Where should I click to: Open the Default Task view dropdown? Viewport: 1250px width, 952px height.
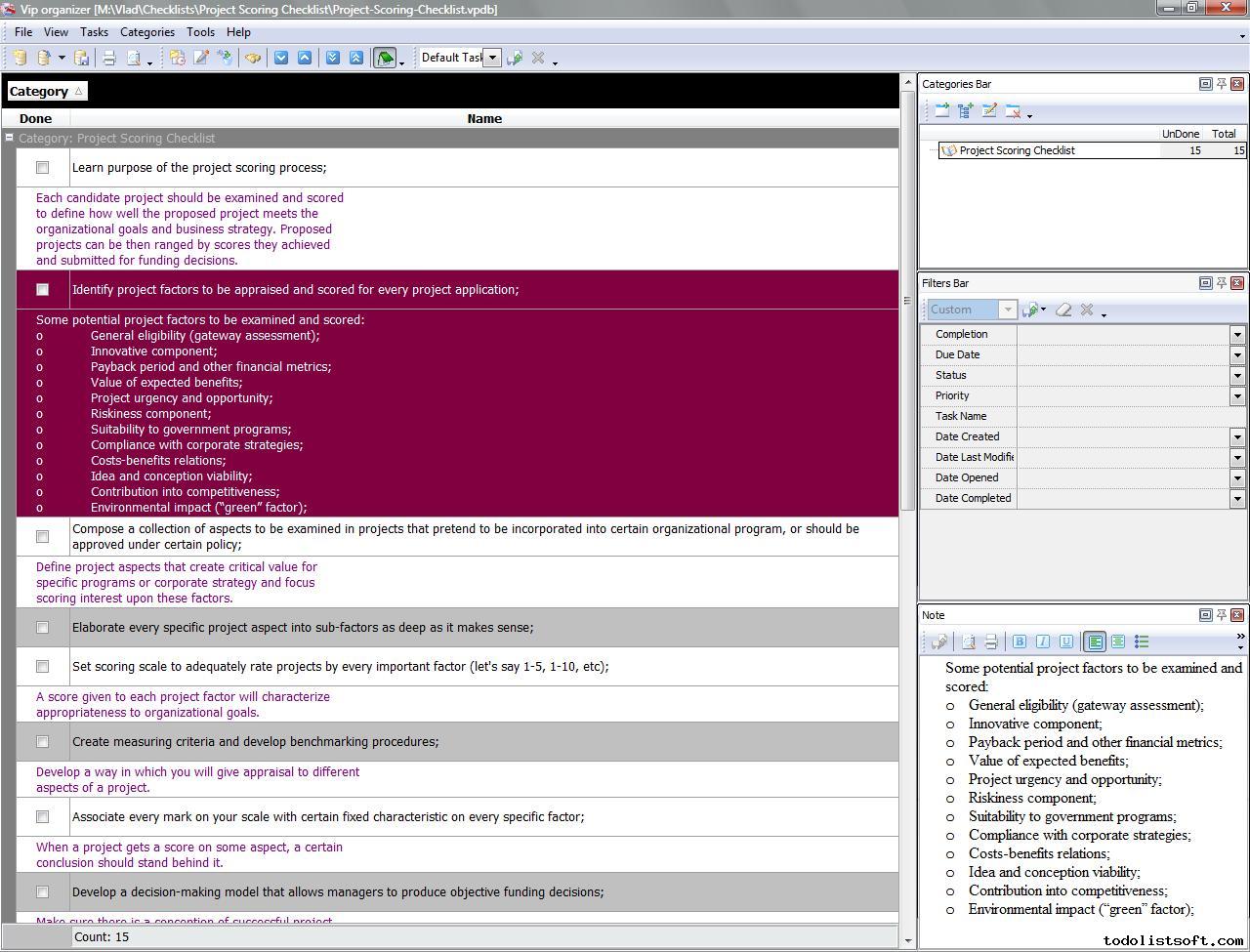pos(492,58)
